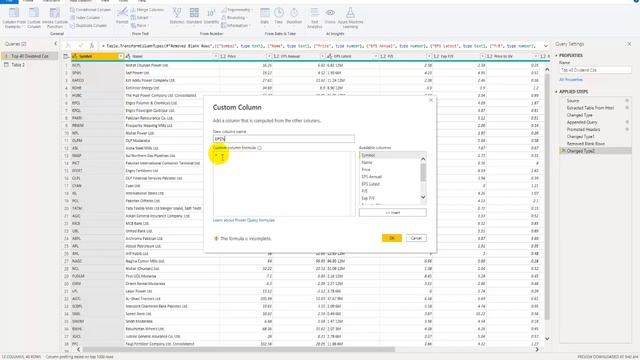Open the EPS Latest column filter dropdown

(376, 56)
